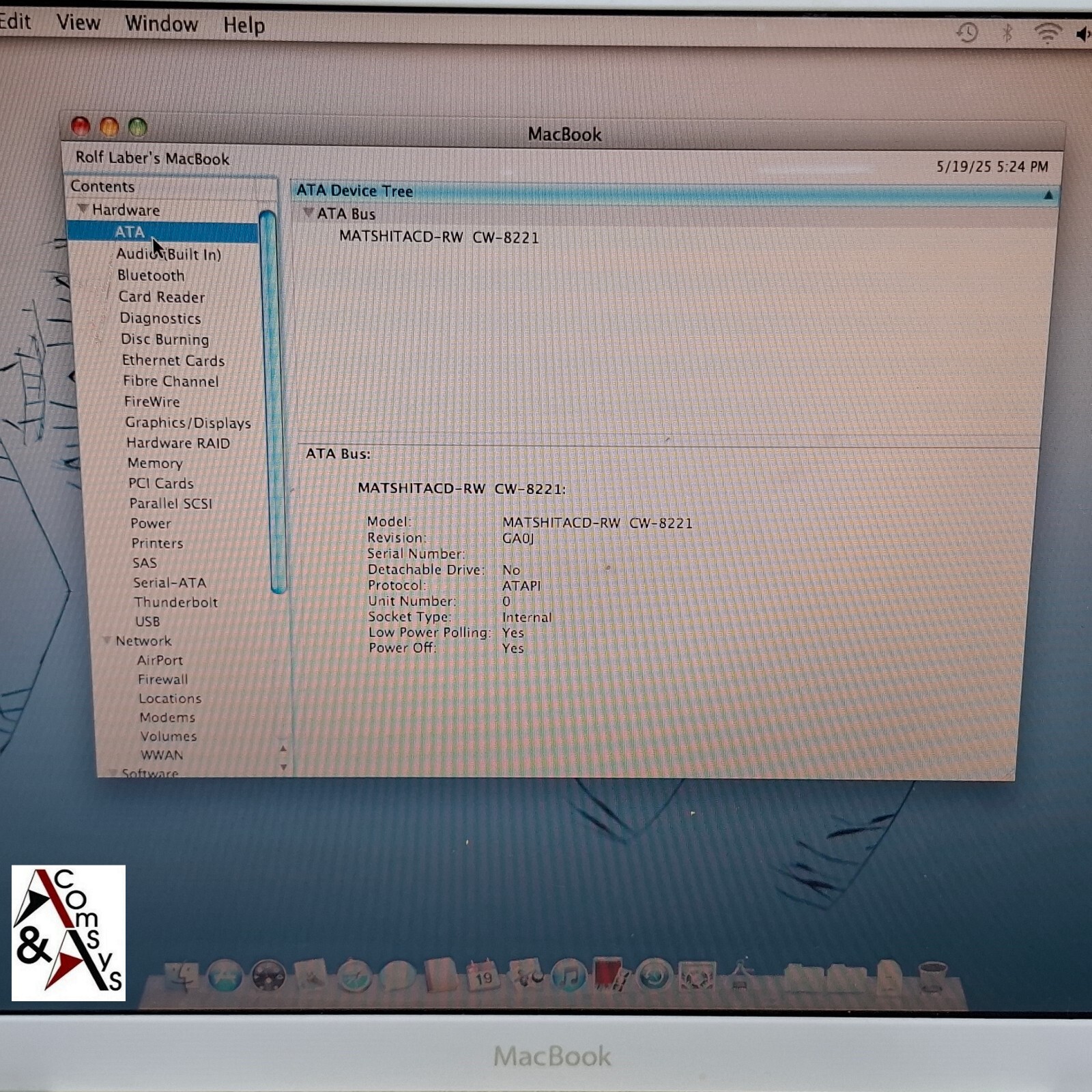Open the Edit menu
The width and height of the screenshot is (1092, 1092).
[15, 21]
